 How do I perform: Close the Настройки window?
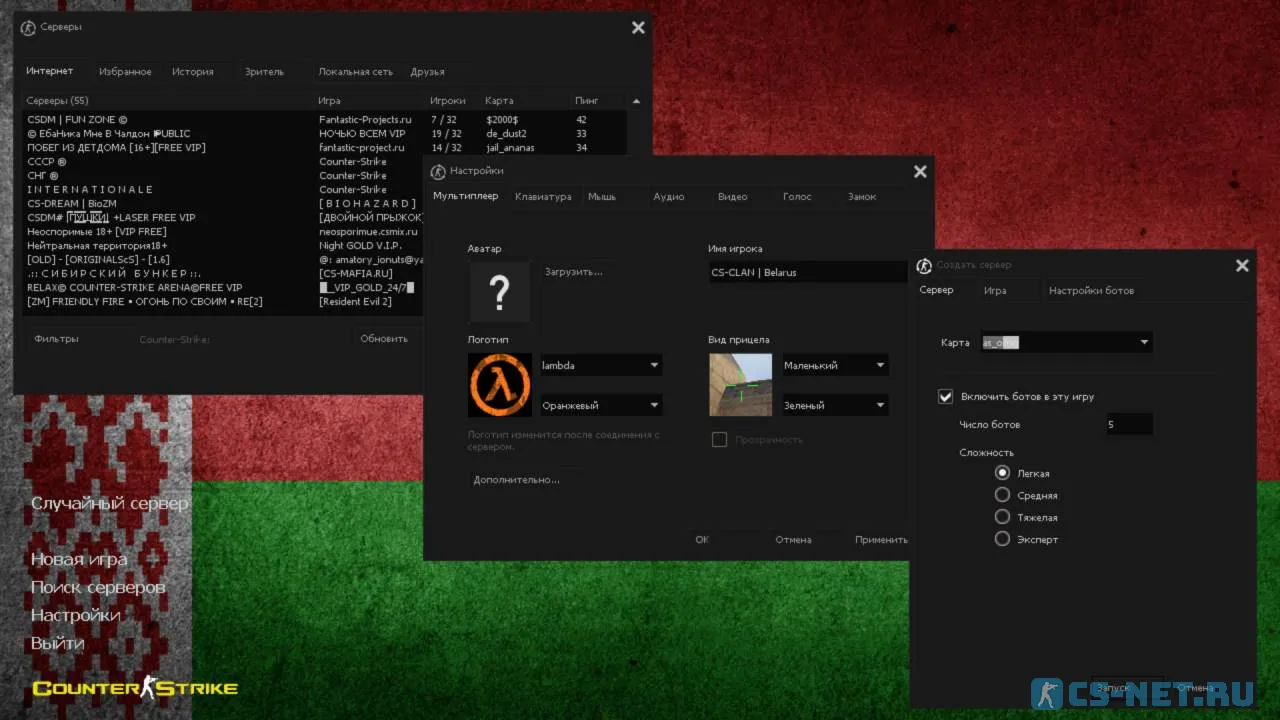point(920,172)
